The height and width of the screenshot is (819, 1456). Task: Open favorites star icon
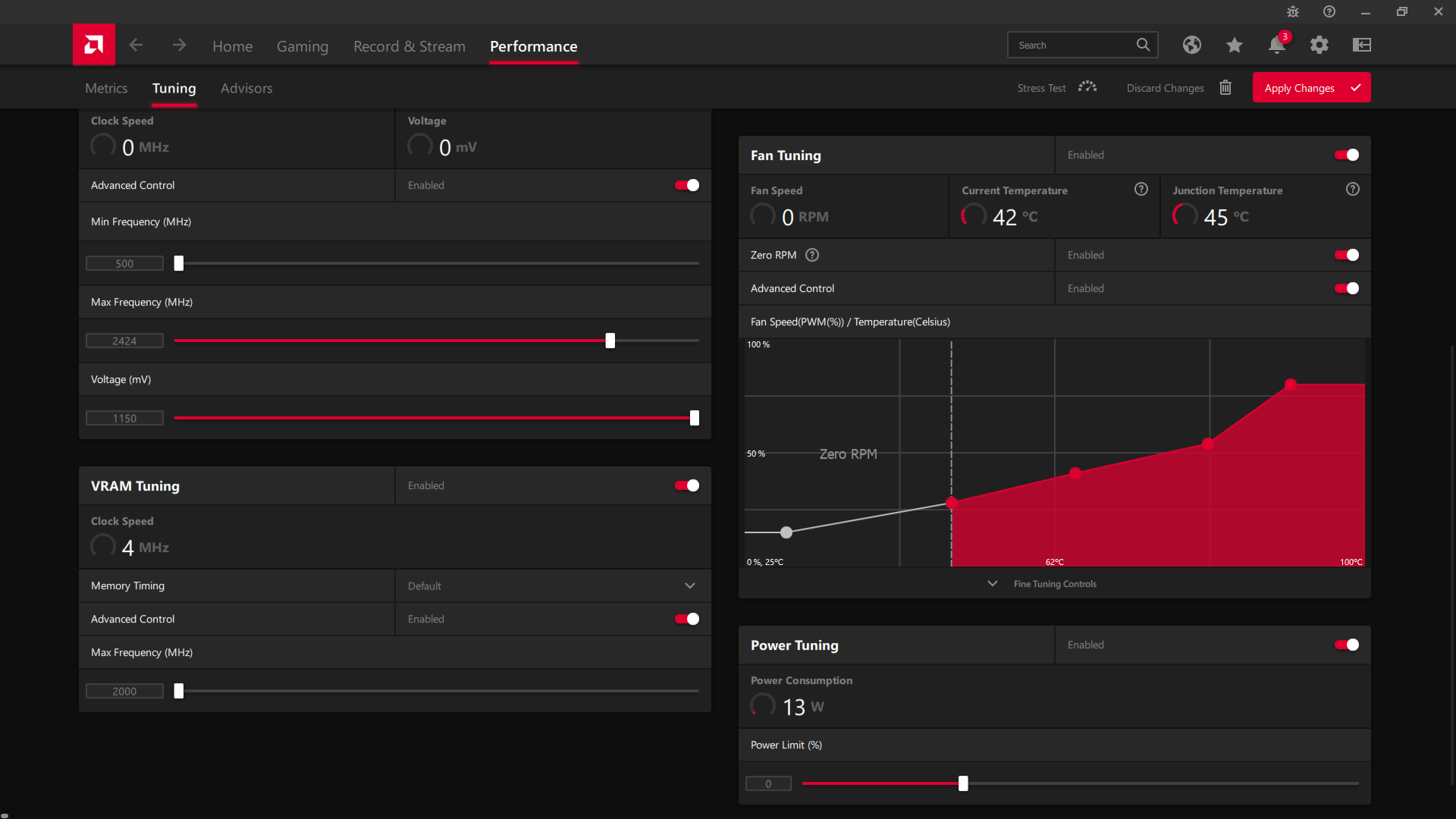pos(1235,45)
